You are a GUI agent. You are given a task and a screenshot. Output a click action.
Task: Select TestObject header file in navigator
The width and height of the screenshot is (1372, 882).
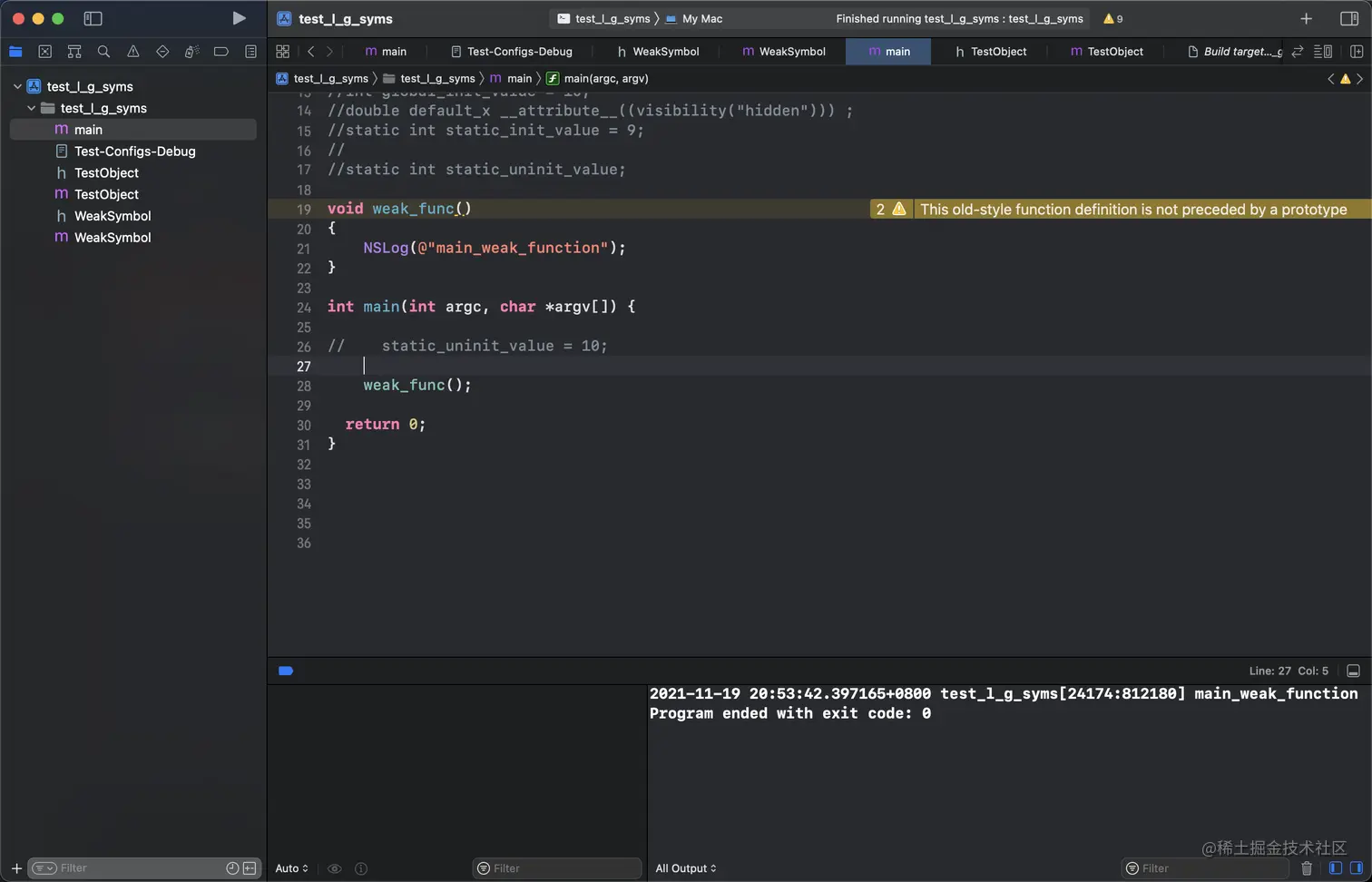(132, 173)
